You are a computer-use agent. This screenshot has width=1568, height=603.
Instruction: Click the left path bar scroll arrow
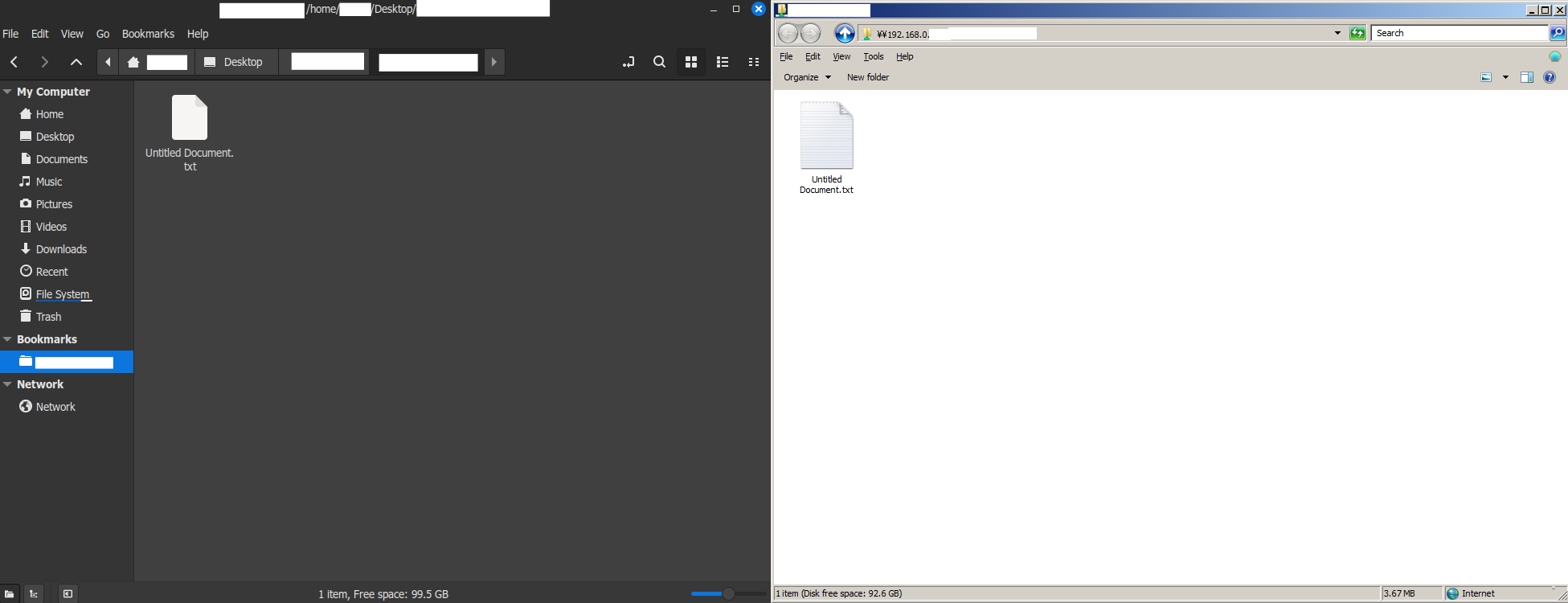point(108,62)
